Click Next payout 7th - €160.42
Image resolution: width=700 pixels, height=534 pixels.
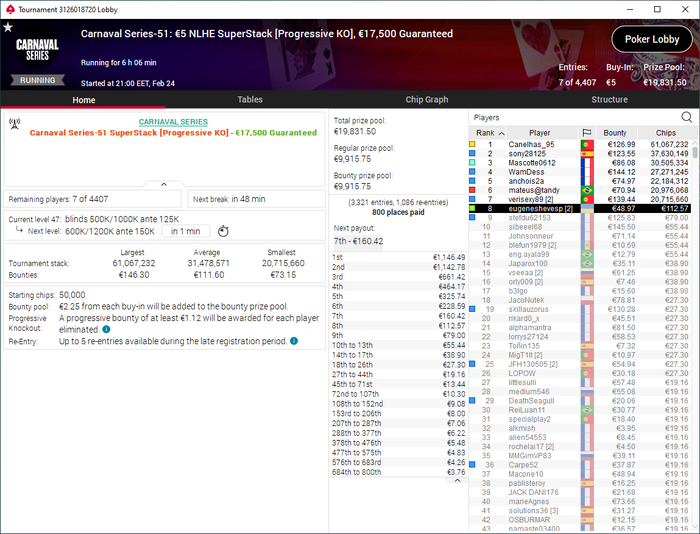coord(358,241)
